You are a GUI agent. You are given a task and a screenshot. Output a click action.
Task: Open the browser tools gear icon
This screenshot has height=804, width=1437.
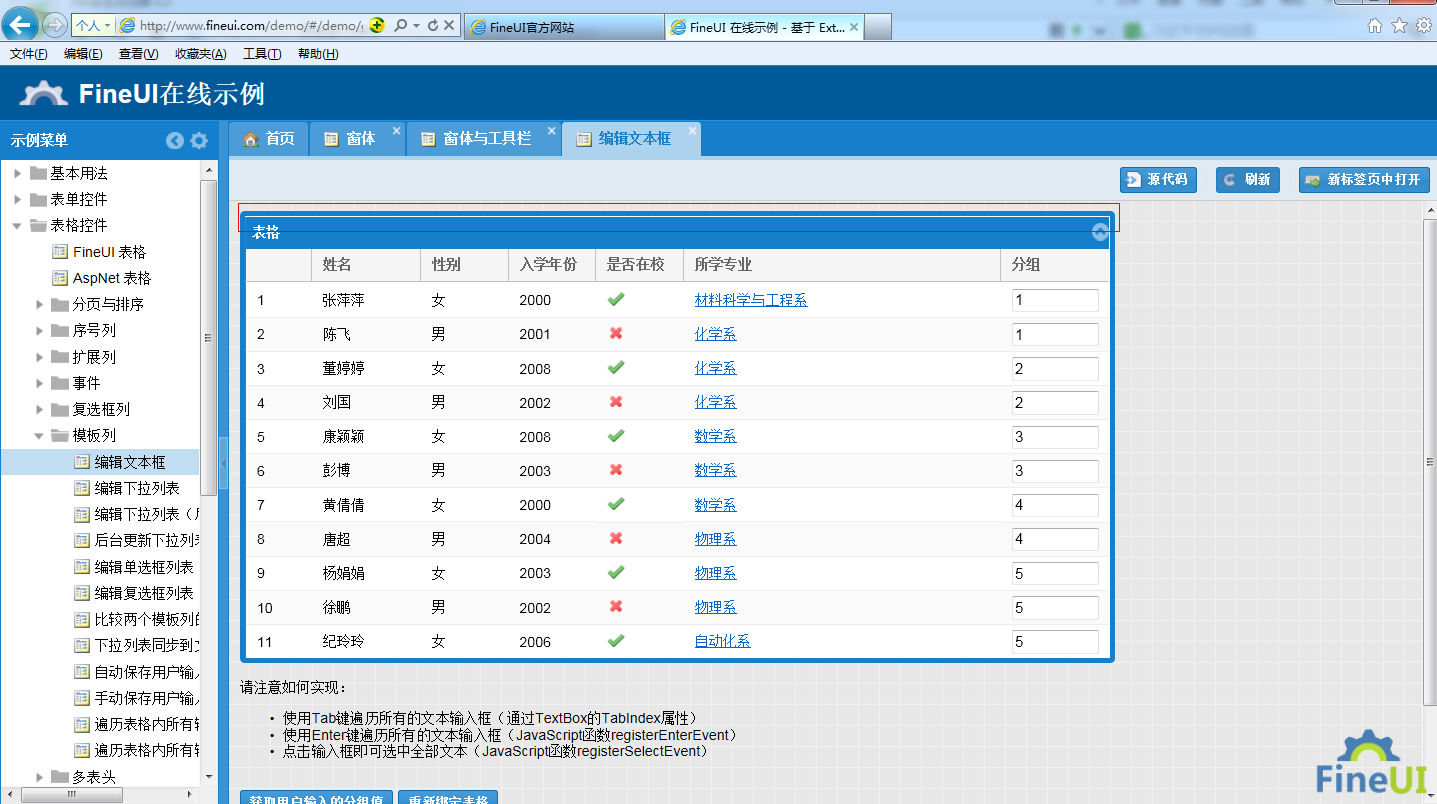pos(1423,26)
